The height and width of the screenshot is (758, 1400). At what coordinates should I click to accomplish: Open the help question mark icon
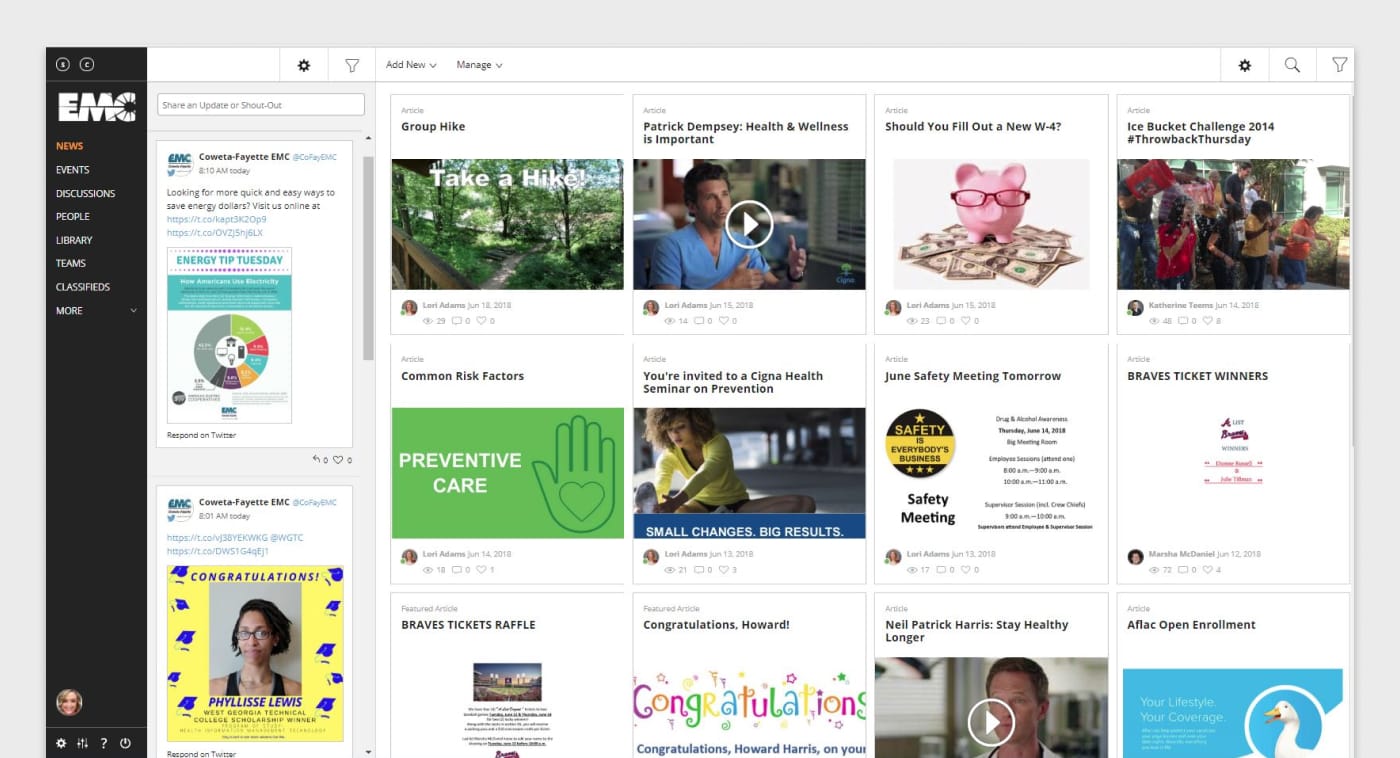(x=104, y=744)
